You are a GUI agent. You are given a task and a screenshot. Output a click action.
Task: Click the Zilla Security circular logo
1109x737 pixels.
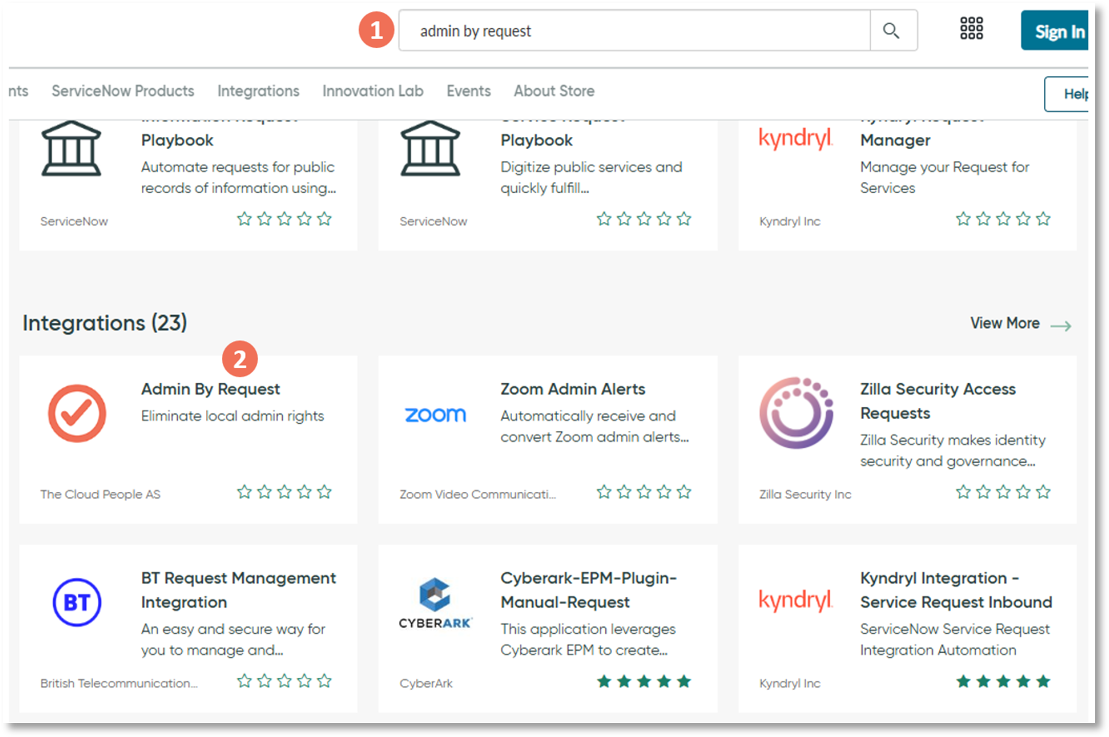coord(796,412)
